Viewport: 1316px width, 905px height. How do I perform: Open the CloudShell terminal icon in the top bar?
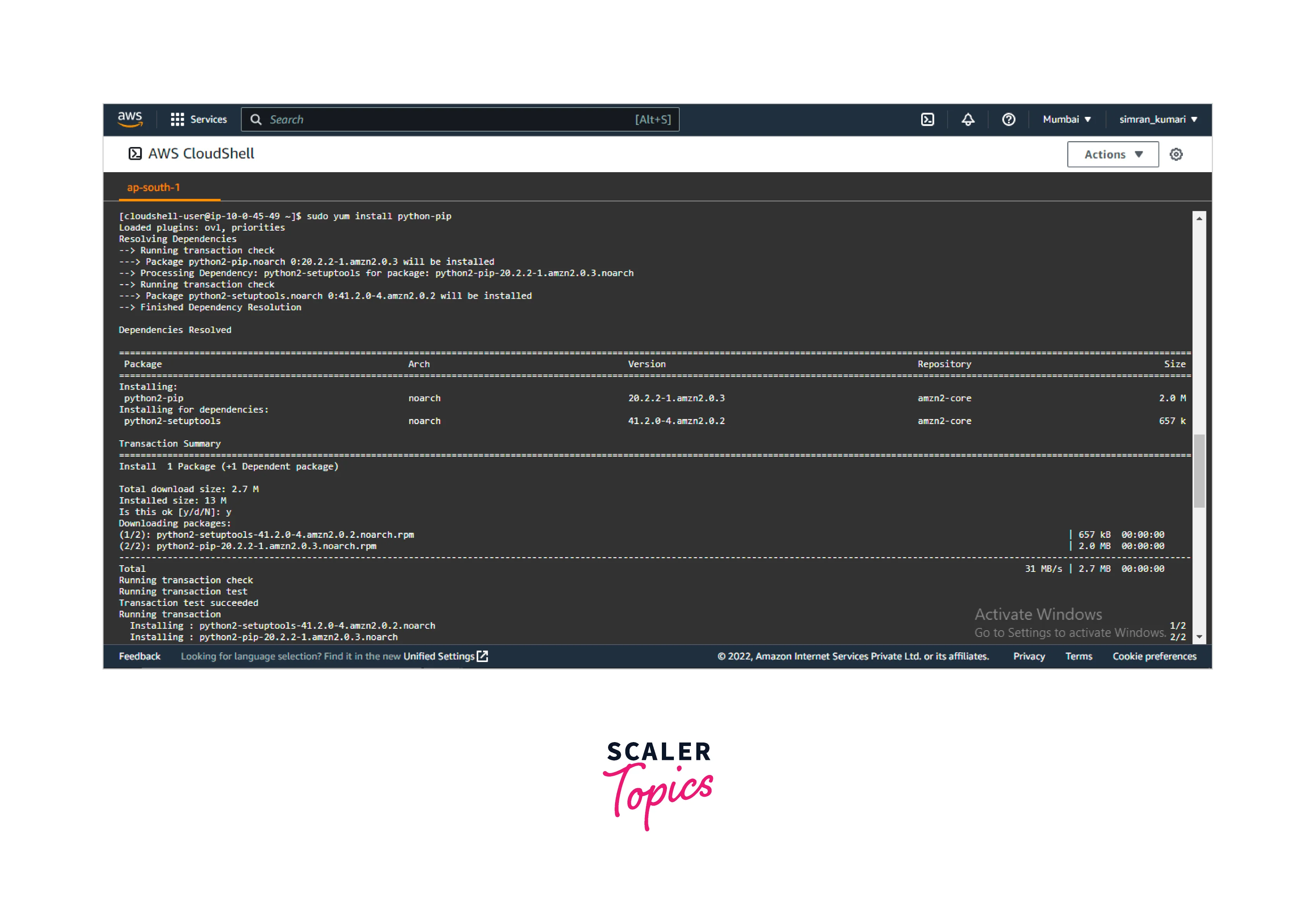pos(927,119)
